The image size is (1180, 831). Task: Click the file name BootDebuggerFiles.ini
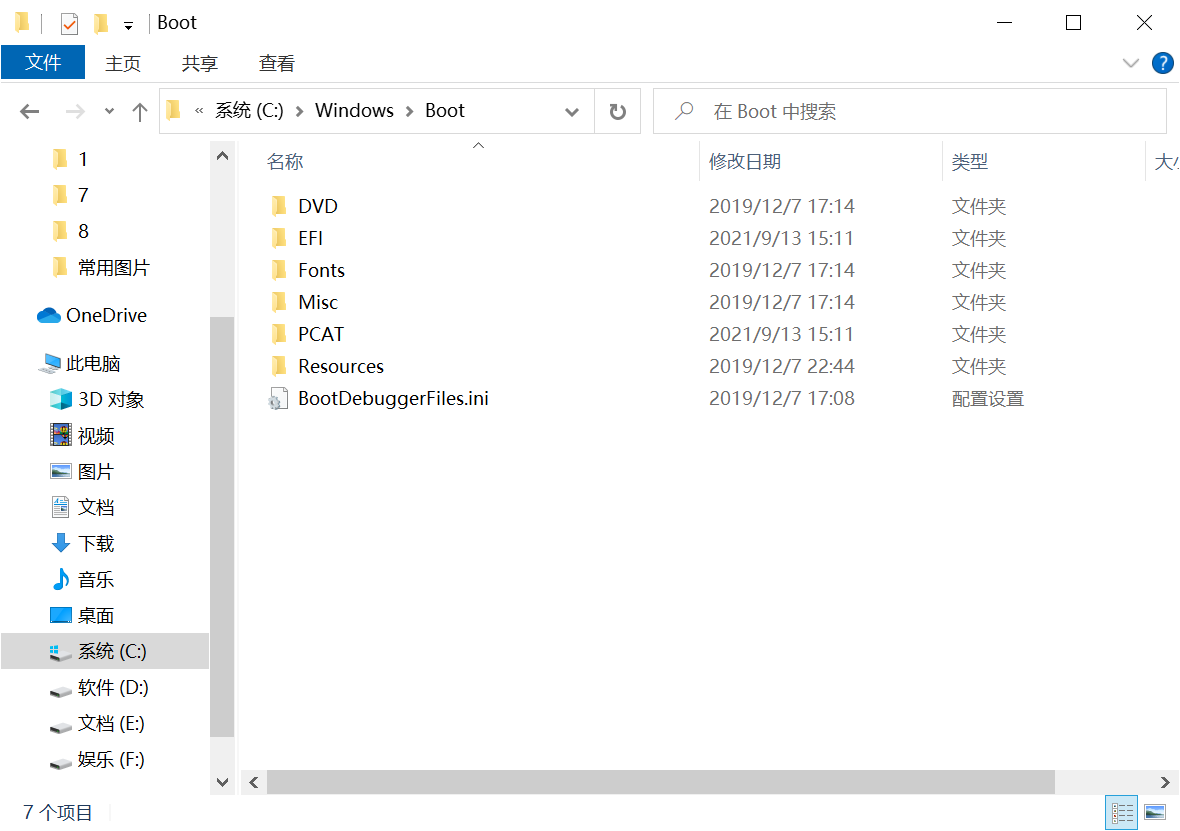[x=393, y=398]
